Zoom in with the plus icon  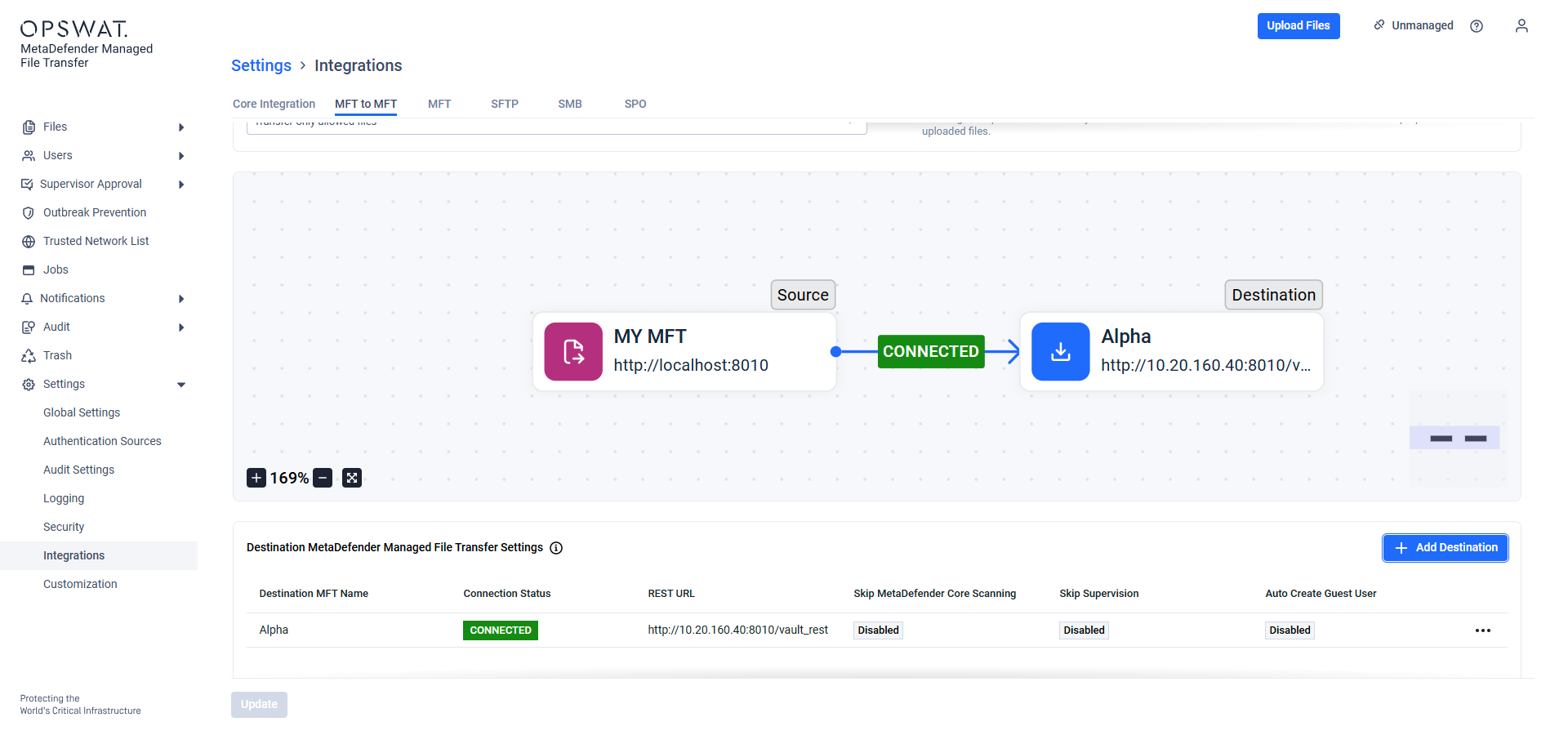pyautogui.click(x=256, y=478)
